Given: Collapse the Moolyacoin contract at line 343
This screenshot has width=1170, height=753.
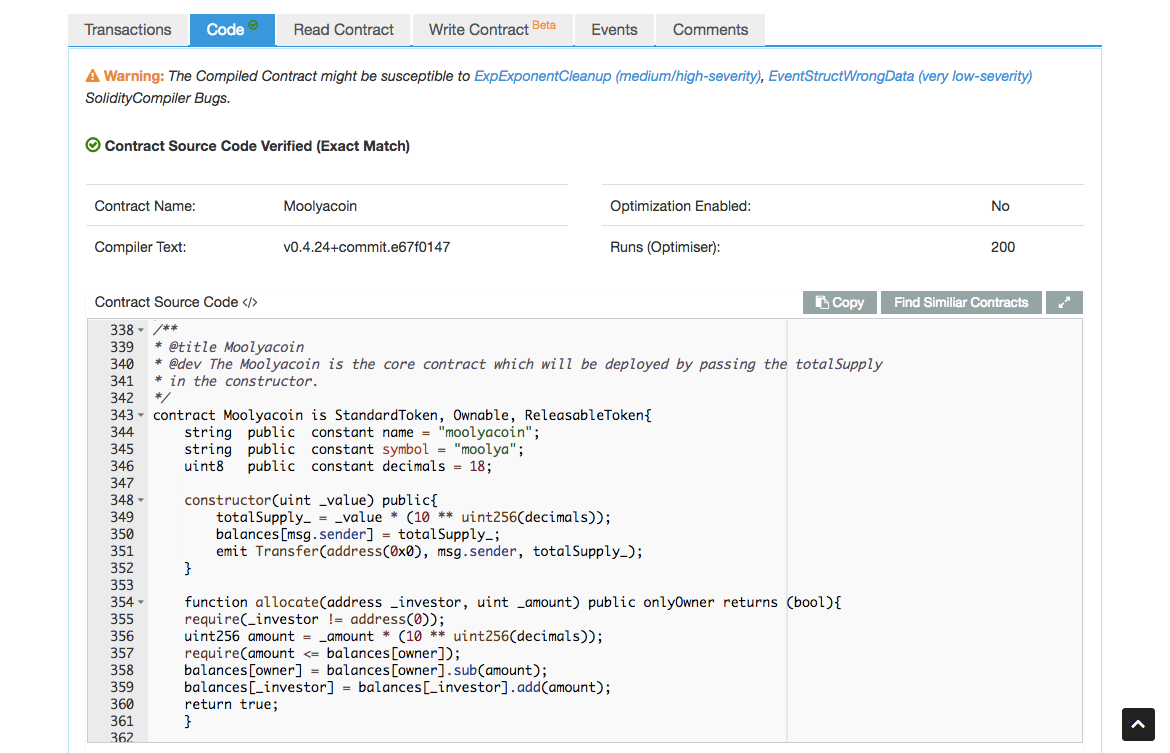Looking at the screenshot, I should coord(141,415).
